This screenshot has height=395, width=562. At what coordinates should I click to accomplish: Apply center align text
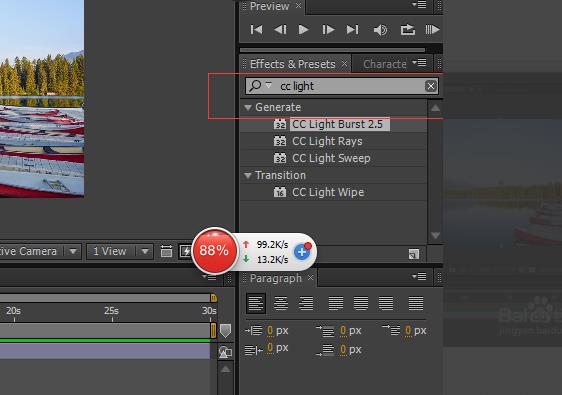(x=281, y=303)
